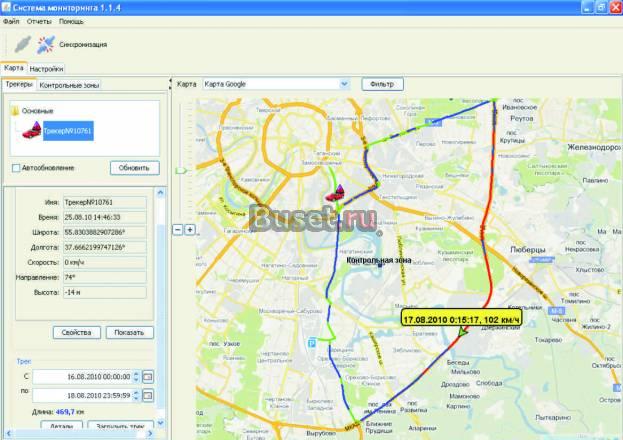The width and height of the screenshot is (623, 440).
Task: Open the calendar for end date
Action: pos(148,395)
